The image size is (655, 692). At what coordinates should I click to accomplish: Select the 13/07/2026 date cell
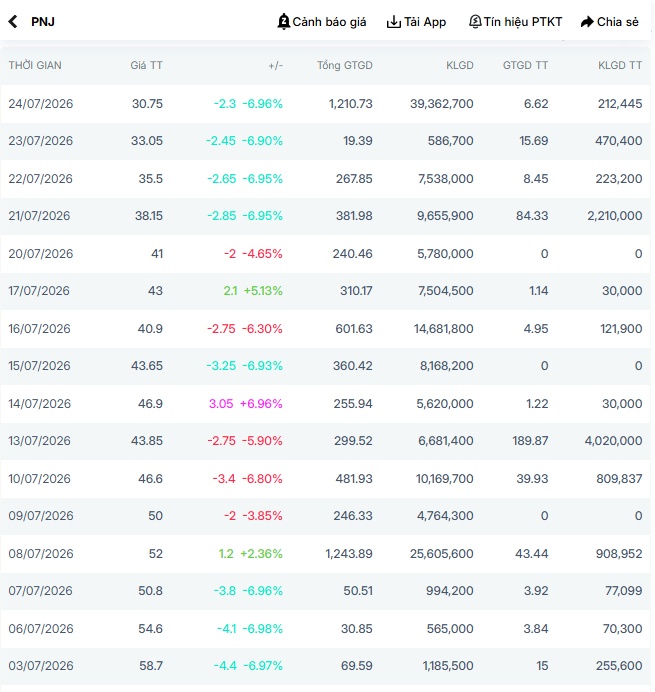tap(39, 441)
